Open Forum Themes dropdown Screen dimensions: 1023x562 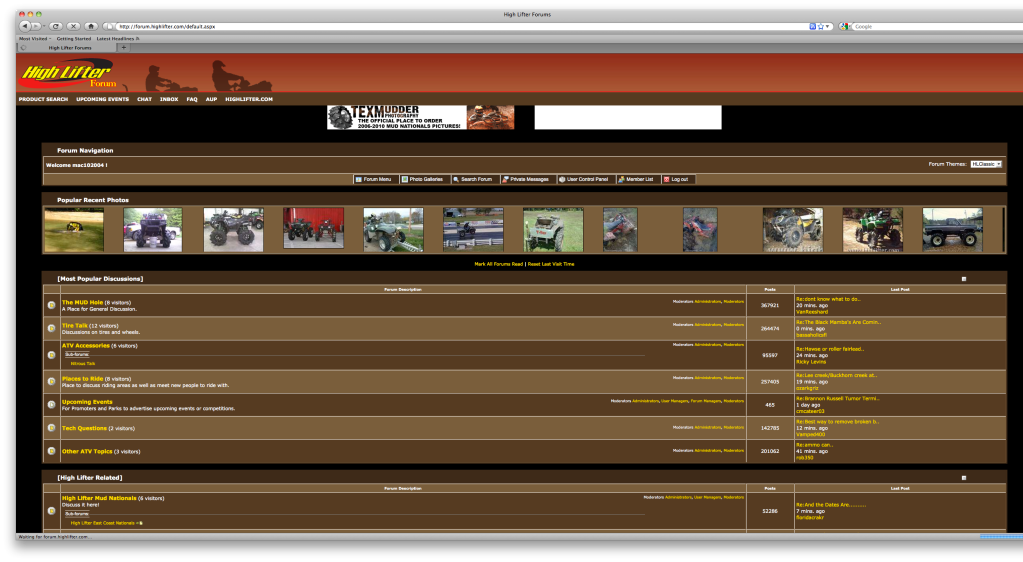(986, 164)
